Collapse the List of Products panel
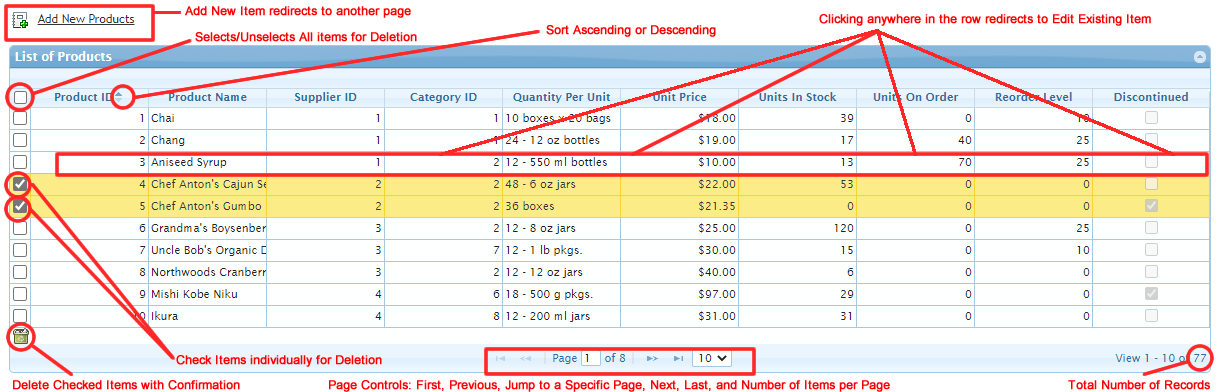 click(x=1200, y=57)
